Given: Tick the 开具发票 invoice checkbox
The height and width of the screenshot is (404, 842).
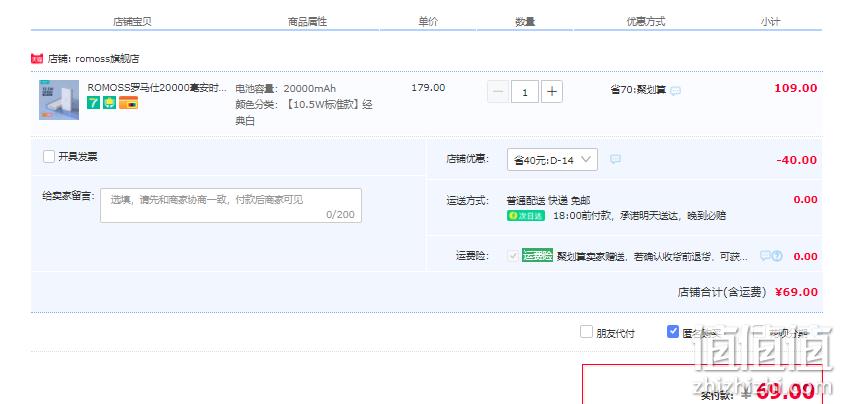Looking at the screenshot, I should point(49,157).
